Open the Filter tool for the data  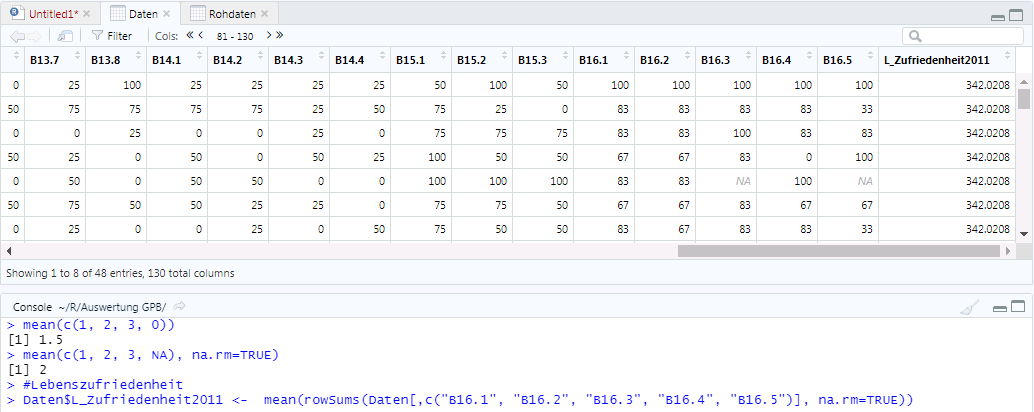111,36
